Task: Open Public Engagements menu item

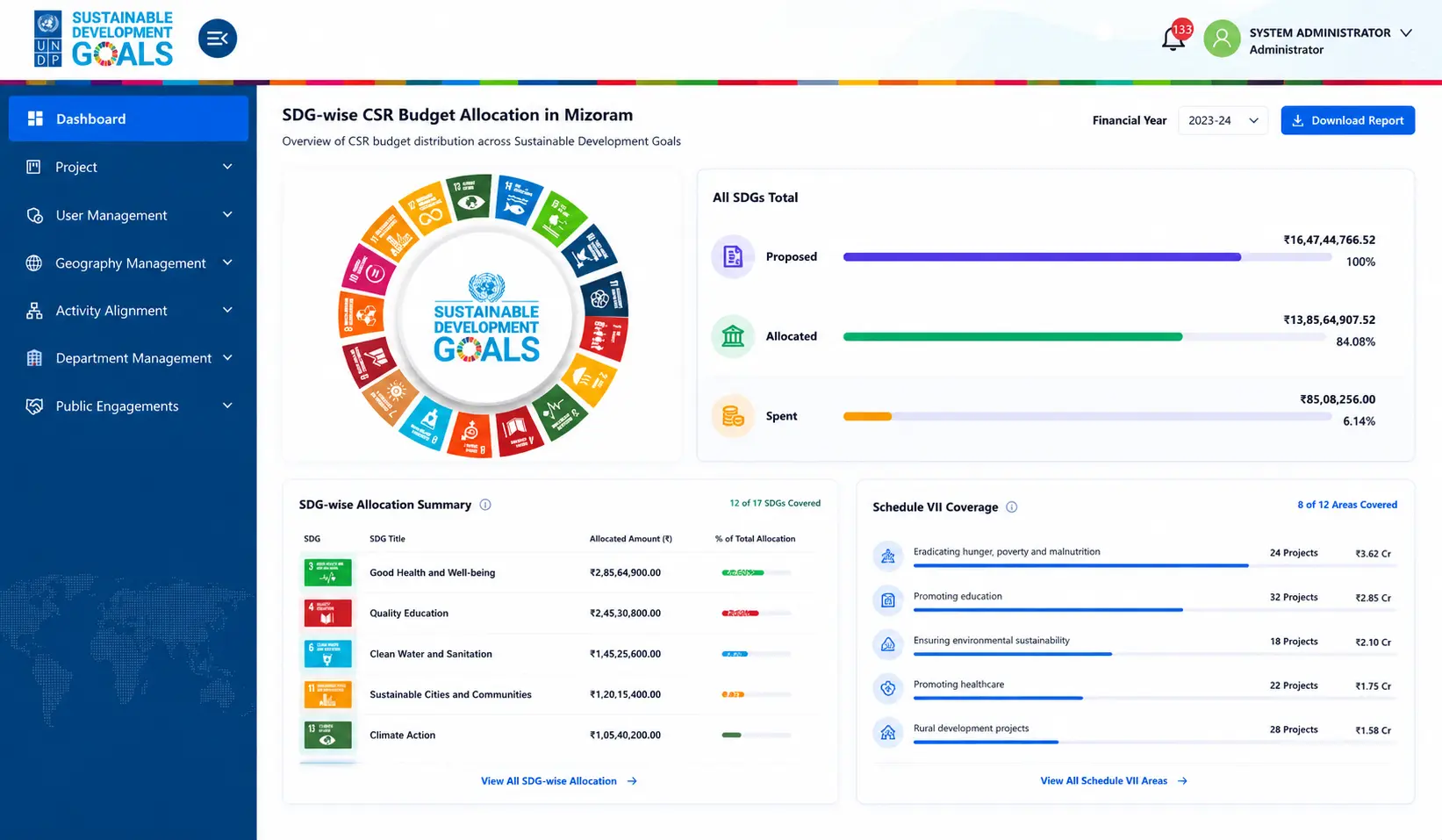Action: tap(128, 406)
